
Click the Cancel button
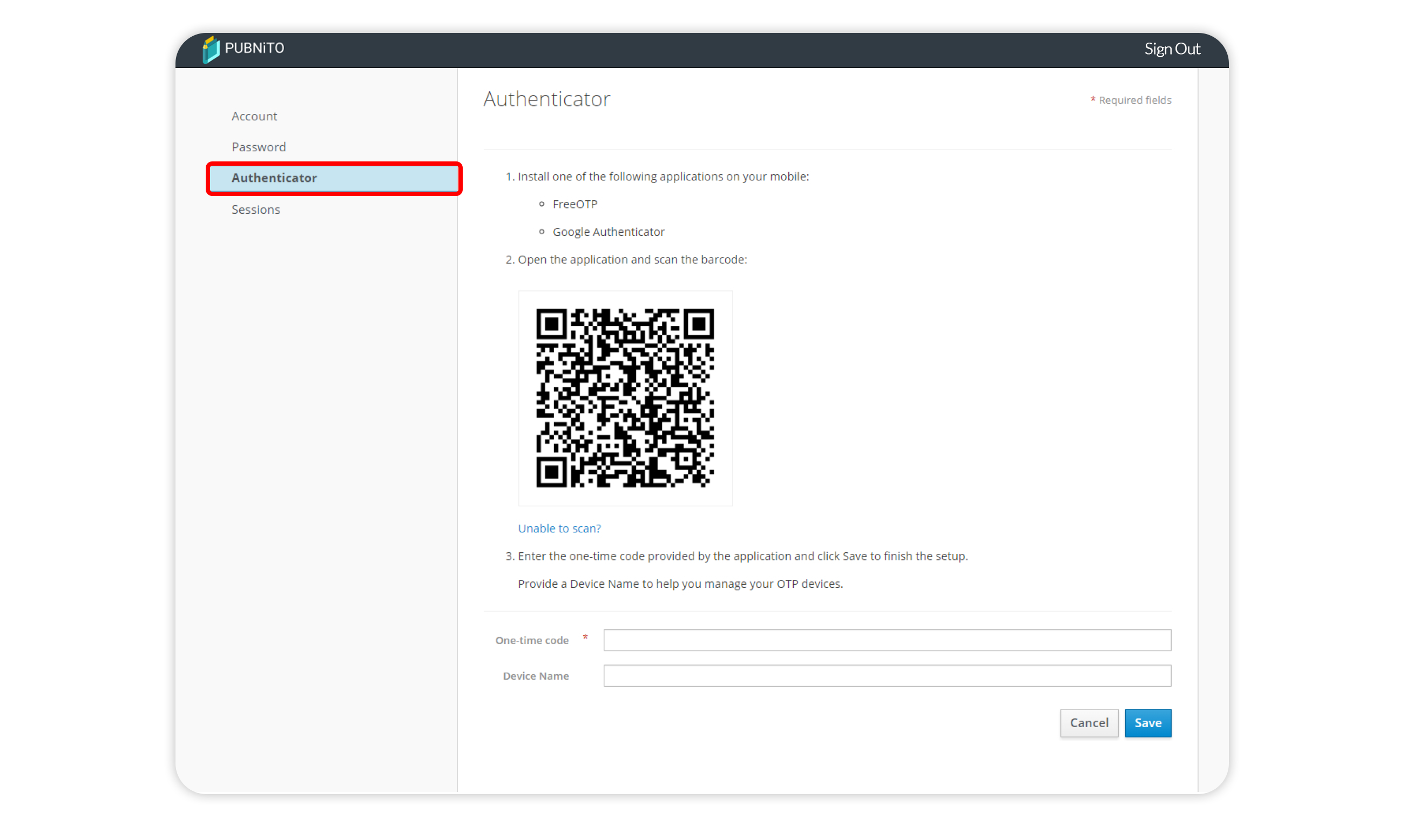(1089, 723)
